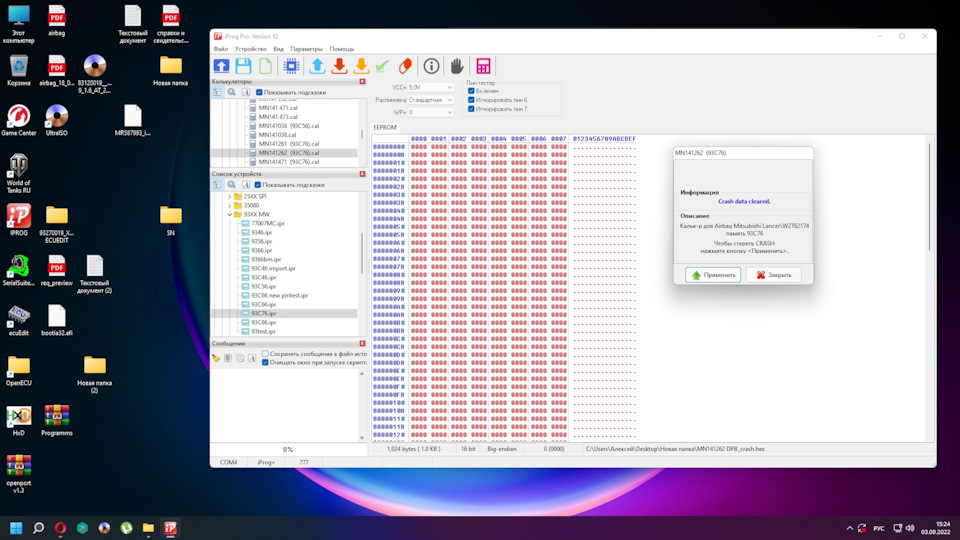Viewport: 960px width, 540px height.
Task: Open the Помощь menu
Action: 342,49
